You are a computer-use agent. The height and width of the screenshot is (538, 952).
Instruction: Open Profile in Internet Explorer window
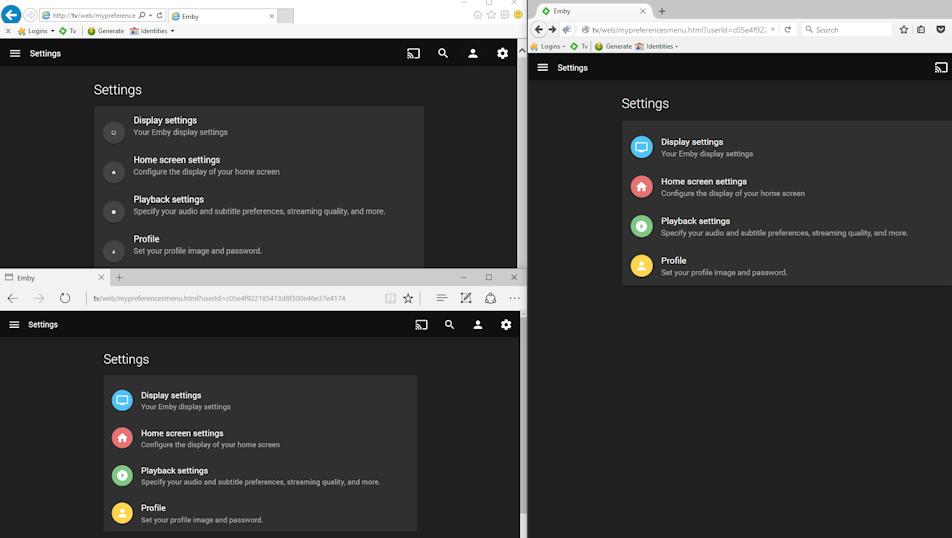pos(259,245)
